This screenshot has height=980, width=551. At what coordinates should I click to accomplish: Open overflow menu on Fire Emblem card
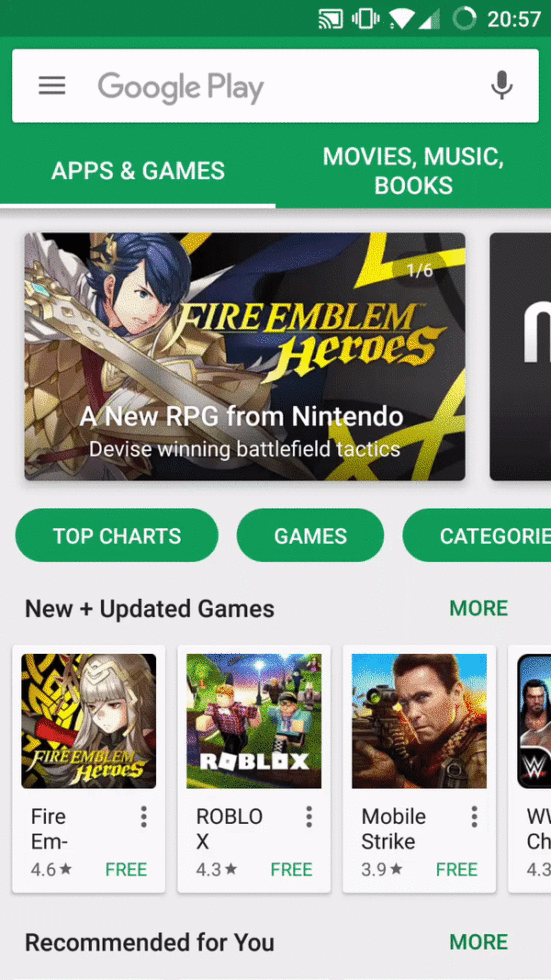click(x=144, y=816)
